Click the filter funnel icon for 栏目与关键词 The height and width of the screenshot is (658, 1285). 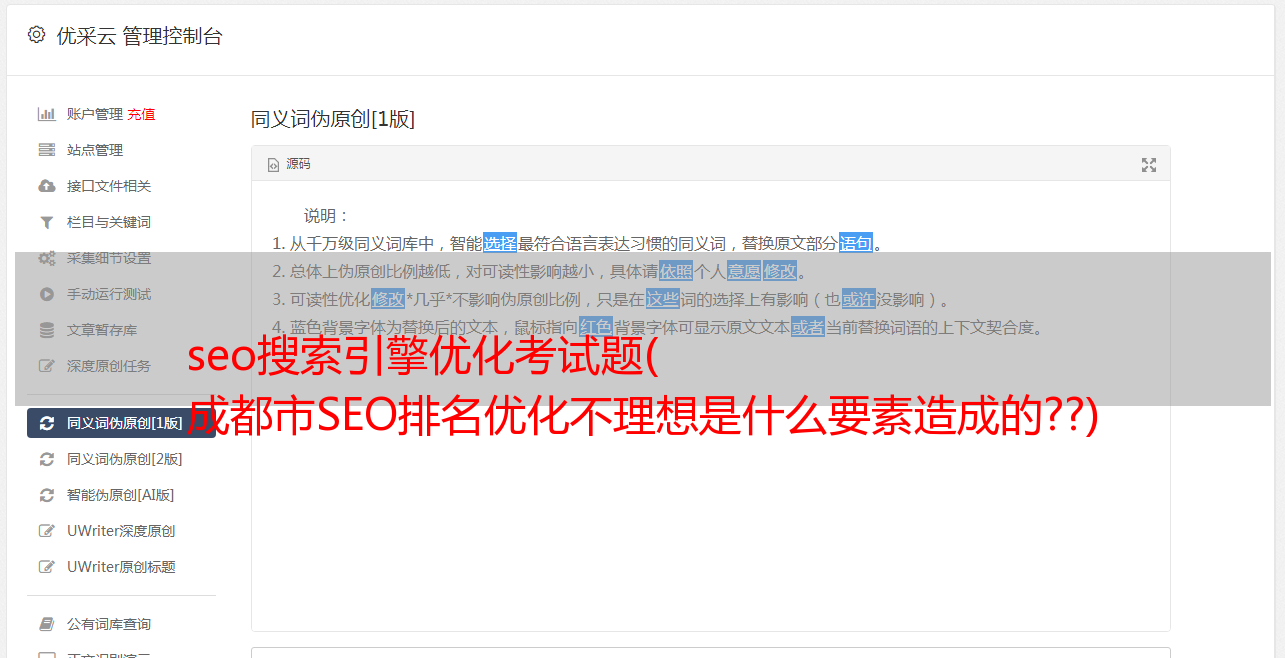(46, 222)
